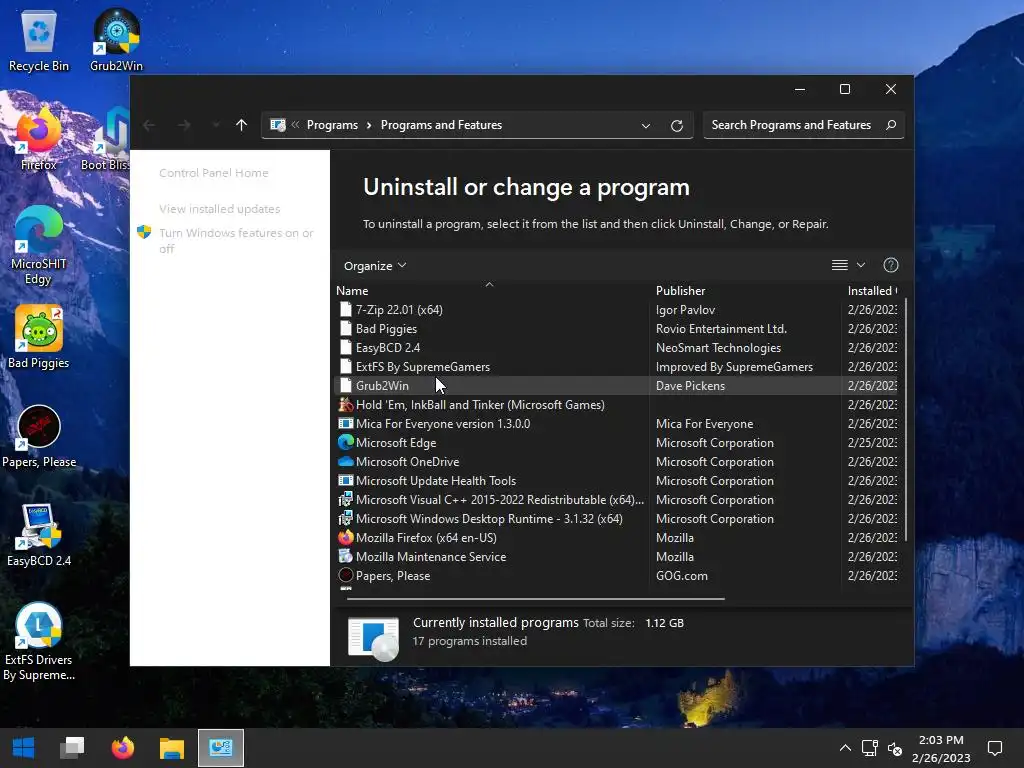Open the help question mark icon
Image resolution: width=1024 pixels, height=768 pixels.
pyautogui.click(x=891, y=265)
